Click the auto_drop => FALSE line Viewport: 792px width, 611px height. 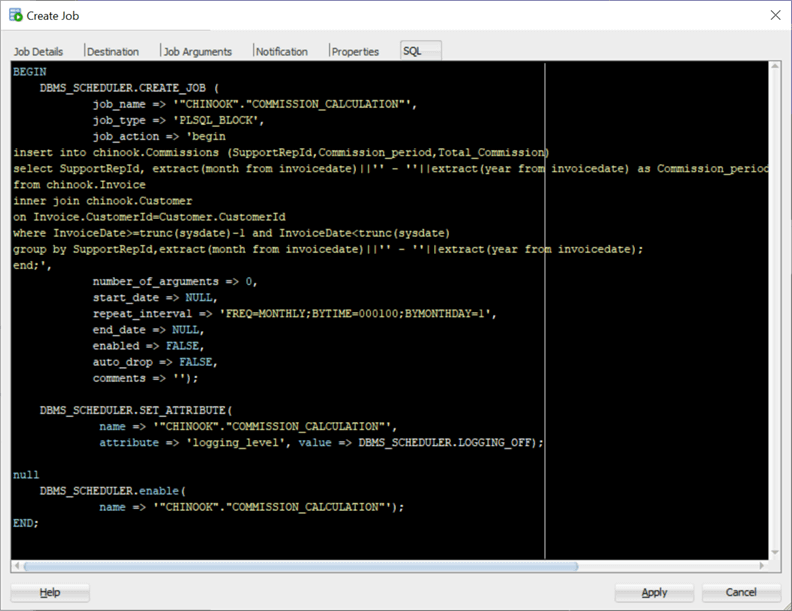(x=155, y=363)
